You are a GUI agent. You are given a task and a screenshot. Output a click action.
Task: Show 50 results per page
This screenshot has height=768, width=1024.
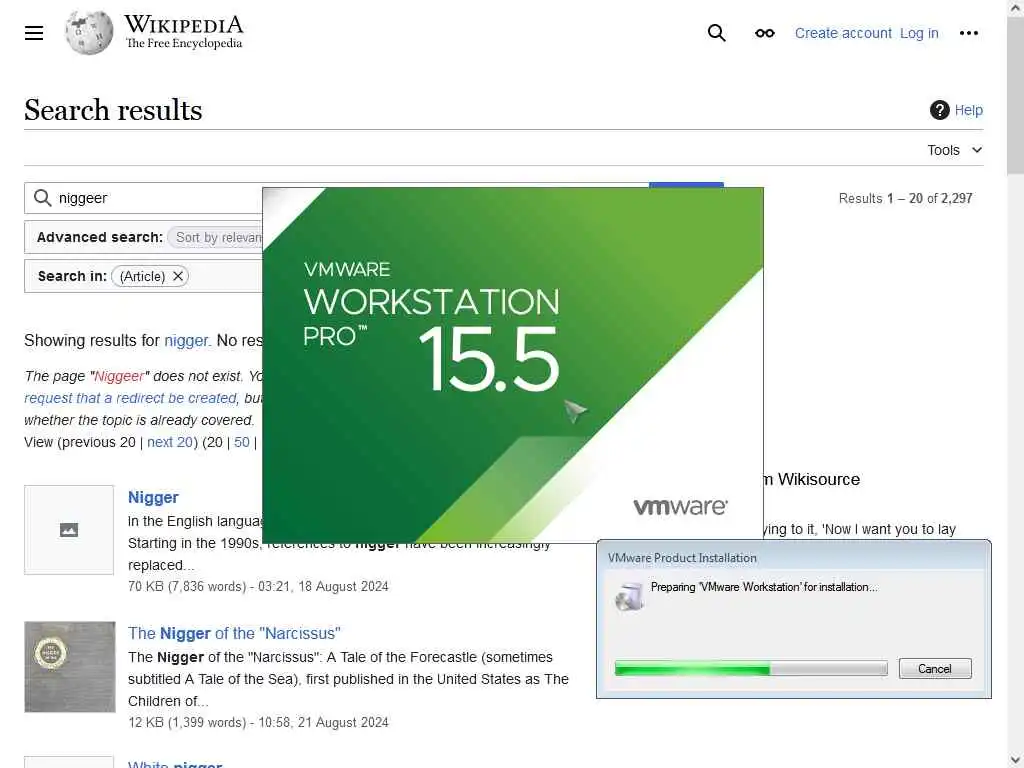pyautogui.click(x=242, y=442)
